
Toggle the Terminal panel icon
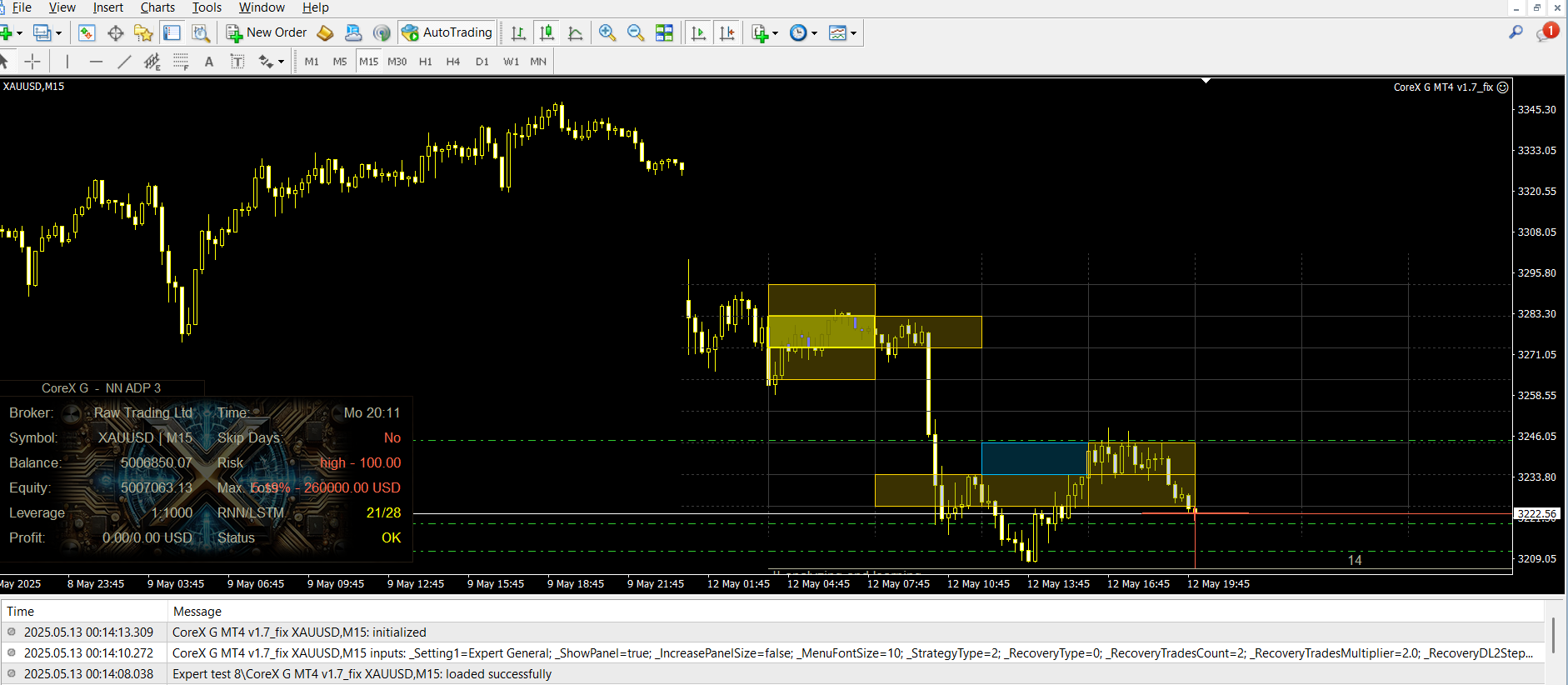(172, 32)
